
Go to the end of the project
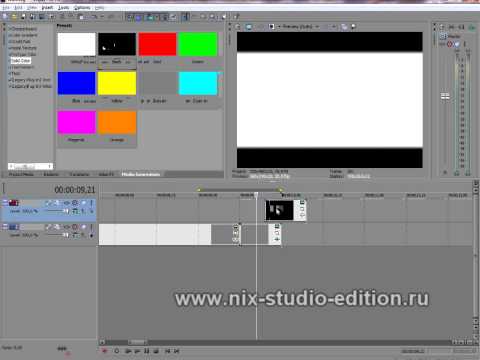pyautogui.click(x=177, y=351)
